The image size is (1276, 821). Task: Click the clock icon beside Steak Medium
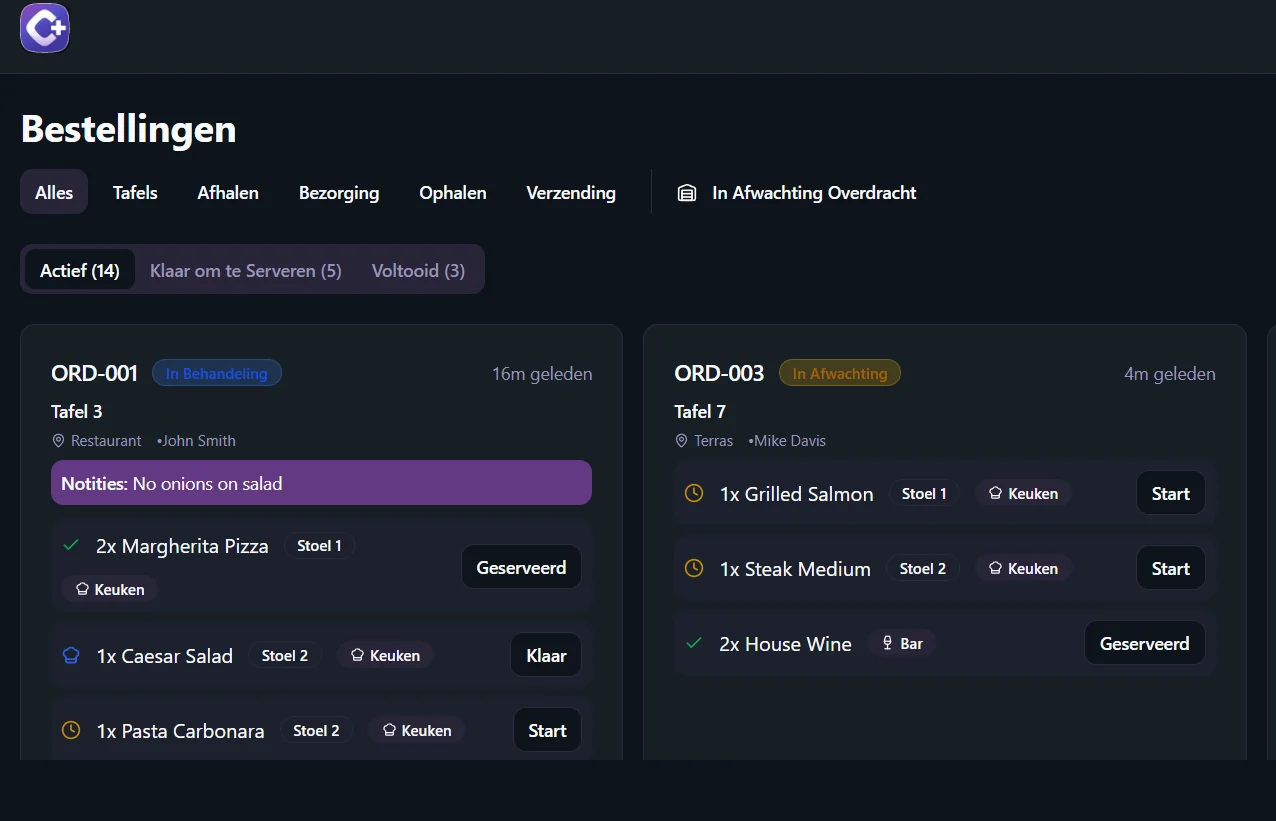pos(694,568)
